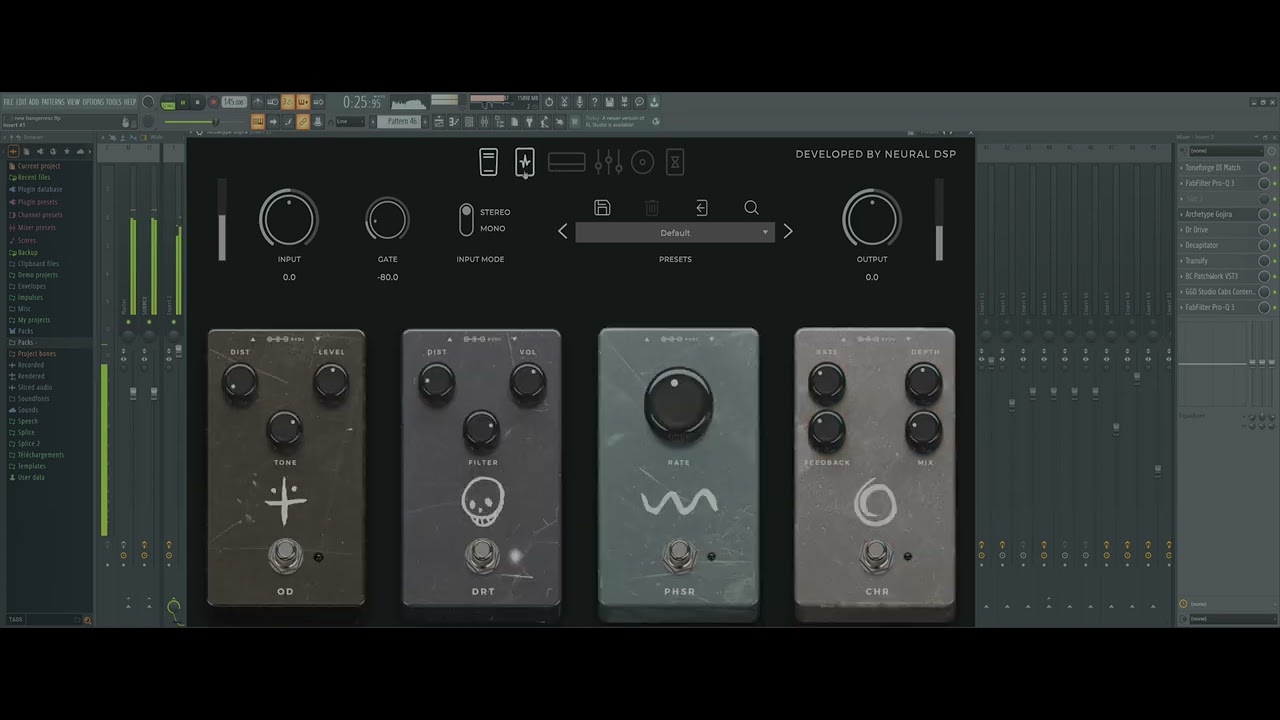1280x720 pixels.
Task: Open the Line snap dropdown in toolbar
Action: pos(351,122)
